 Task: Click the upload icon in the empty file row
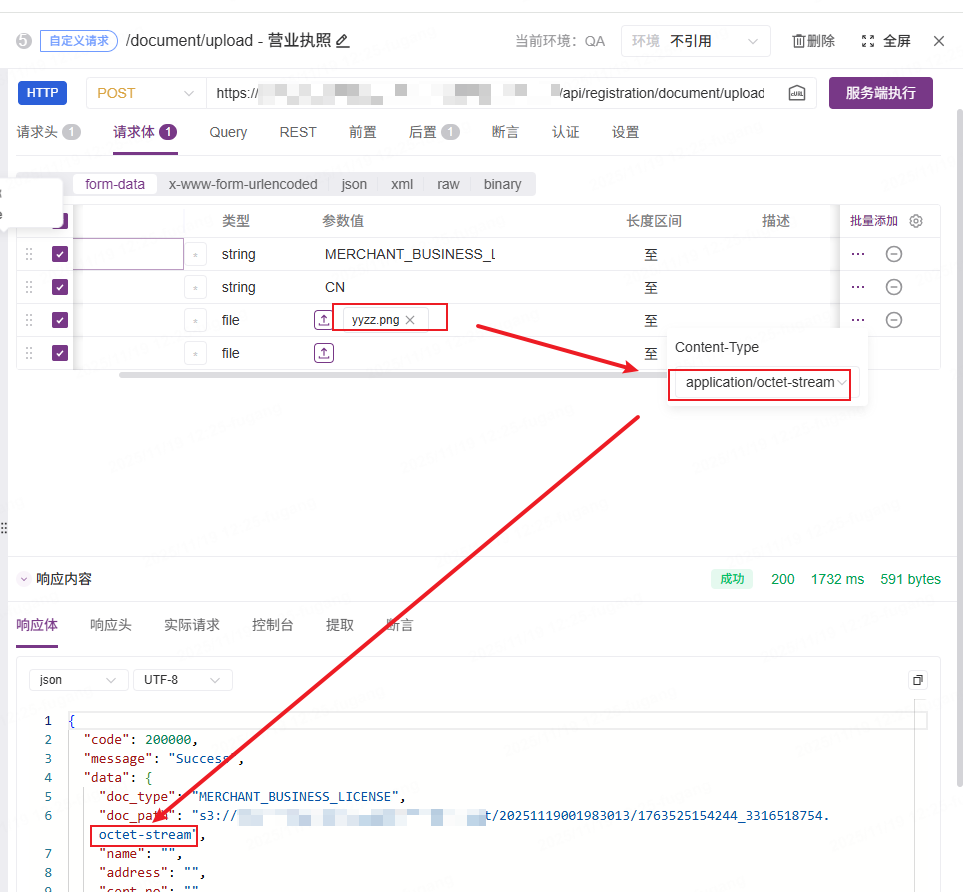click(324, 353)
